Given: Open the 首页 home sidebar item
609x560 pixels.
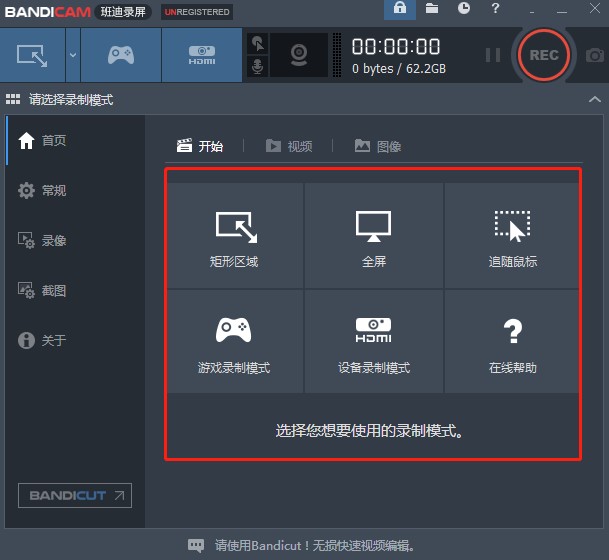Looking at the screenshot, I should click(76, 140).
